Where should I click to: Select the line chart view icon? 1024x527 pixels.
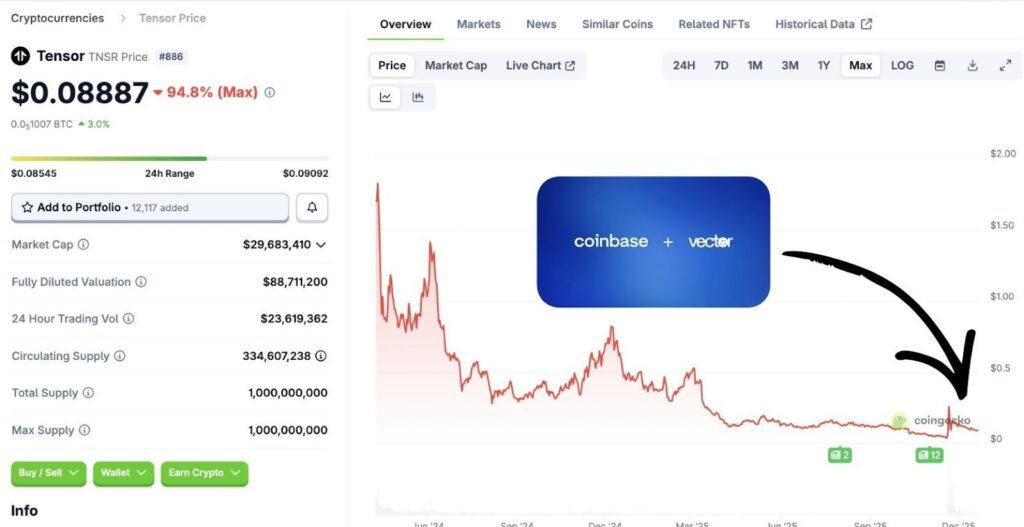[385, 97]
